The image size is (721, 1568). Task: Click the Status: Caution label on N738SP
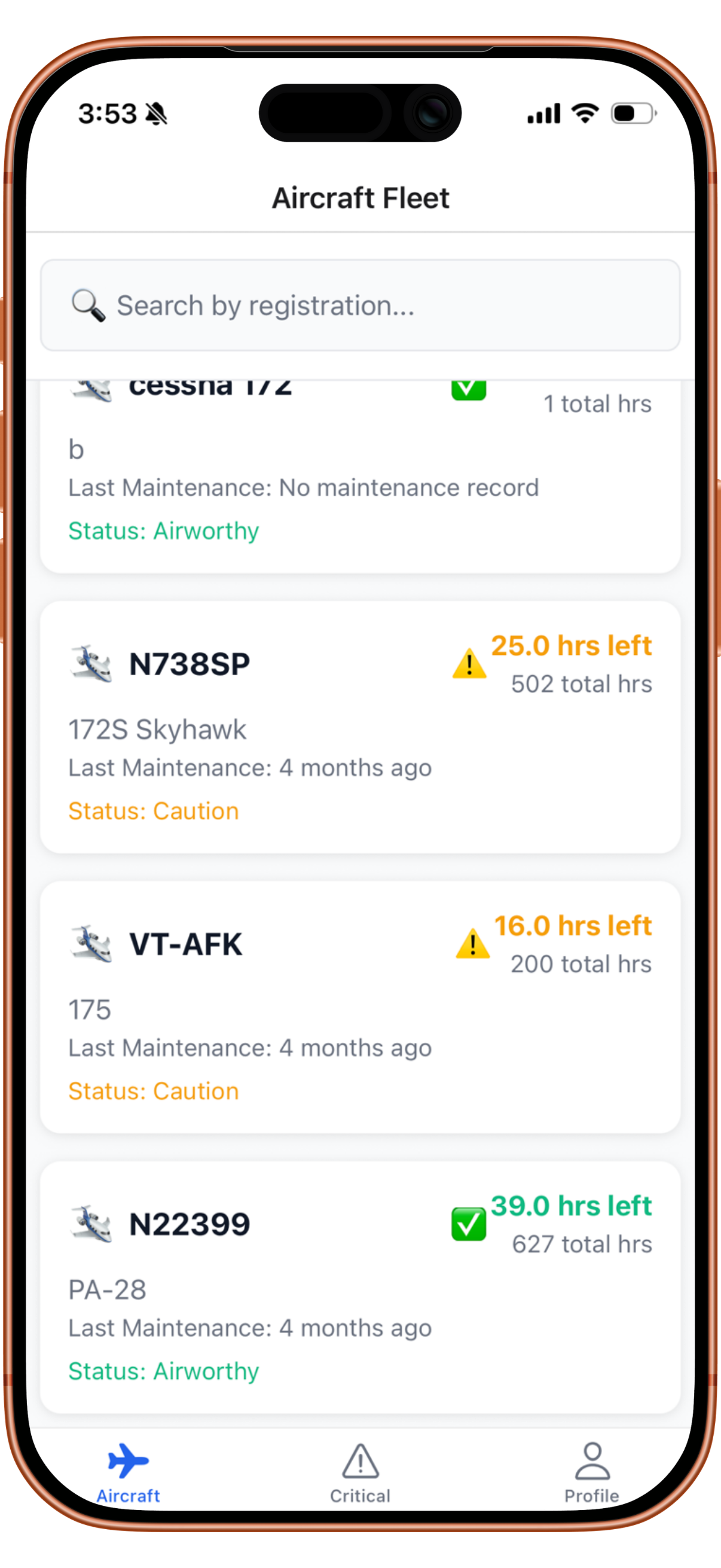coord(152,810)
